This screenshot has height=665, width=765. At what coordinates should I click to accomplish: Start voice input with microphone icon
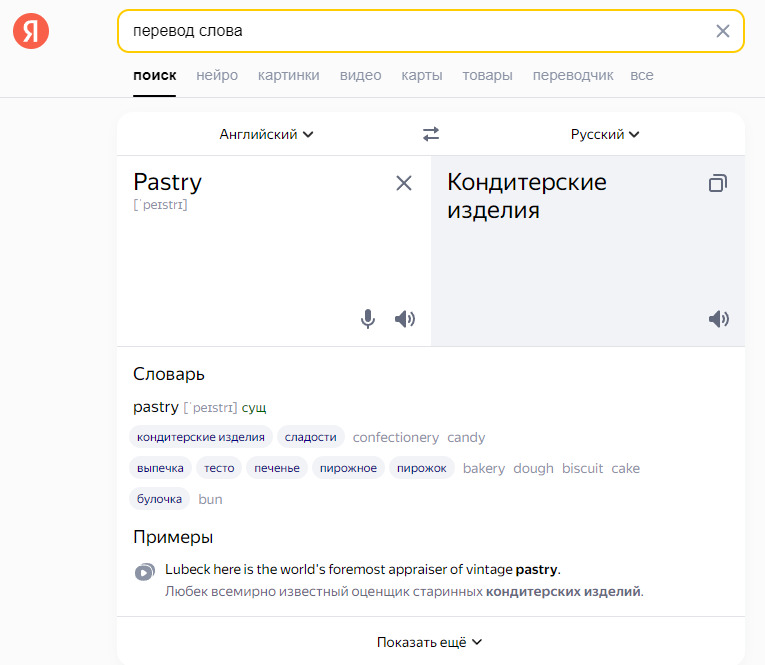click(x=368, y=319)
